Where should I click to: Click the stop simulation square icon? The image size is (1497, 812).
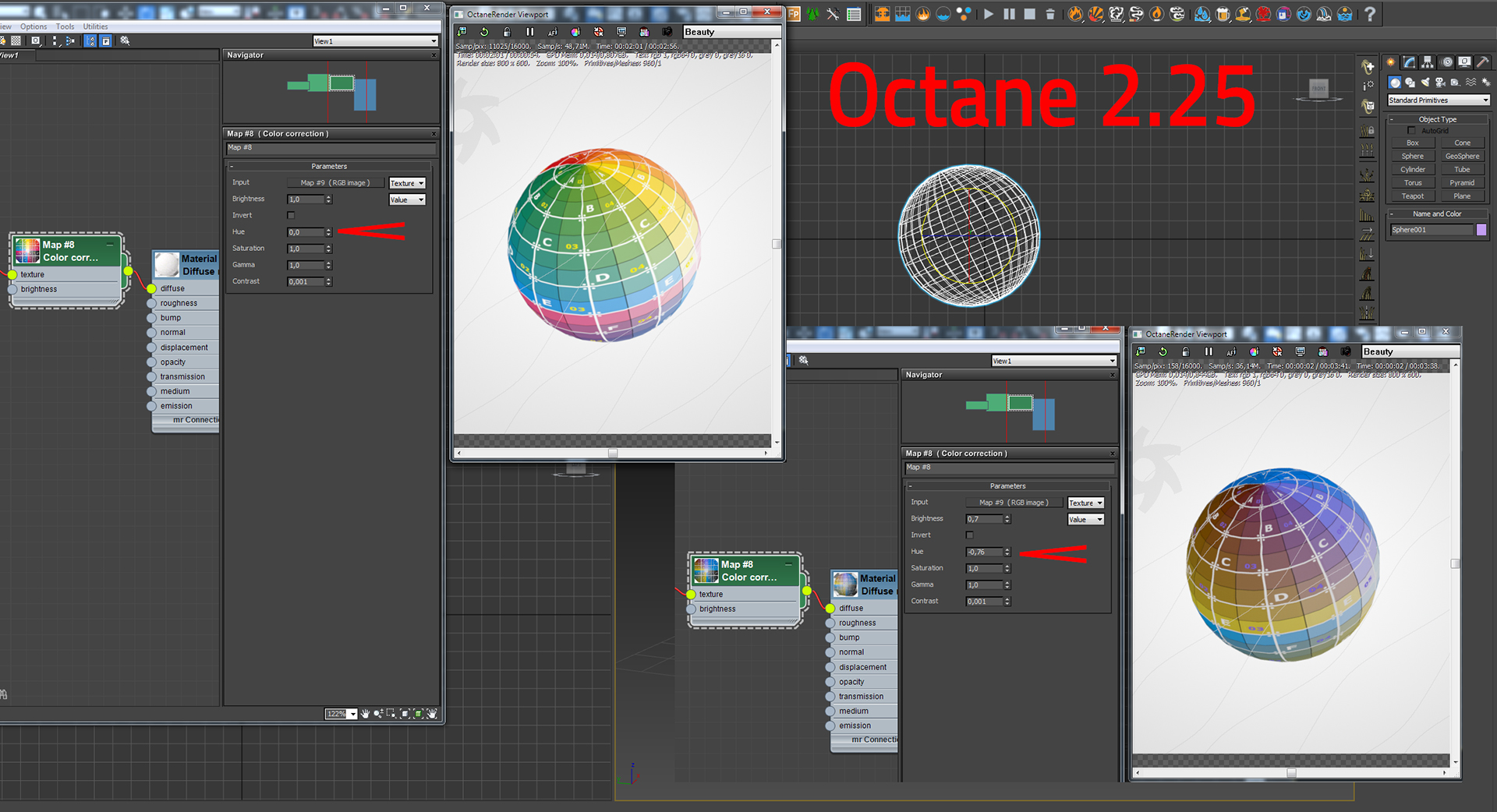[x=1029, y=14]
